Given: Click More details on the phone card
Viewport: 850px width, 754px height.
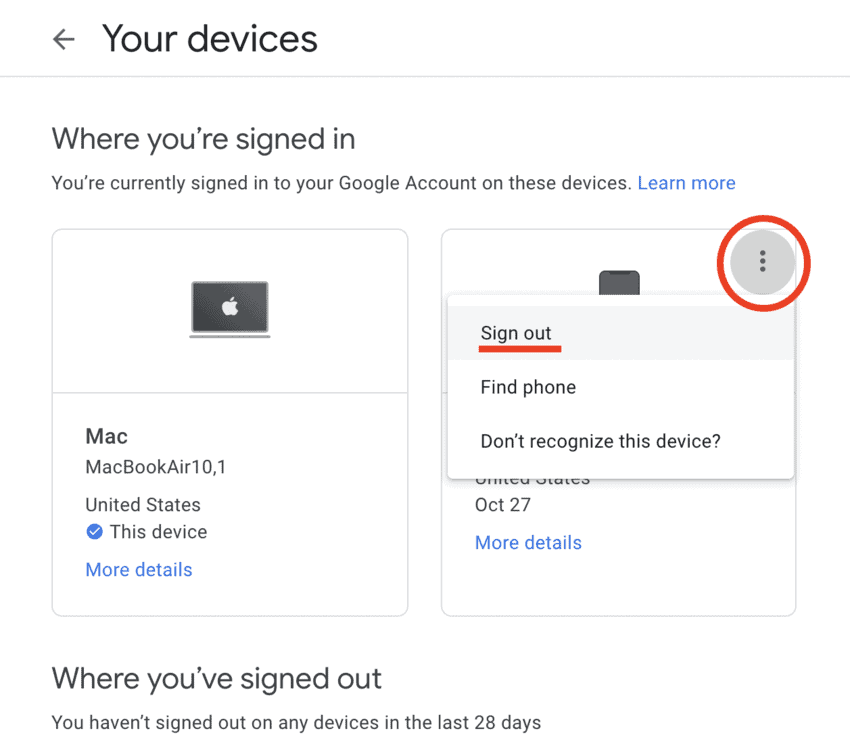Looking at the screenshot, I should (528, 542).
